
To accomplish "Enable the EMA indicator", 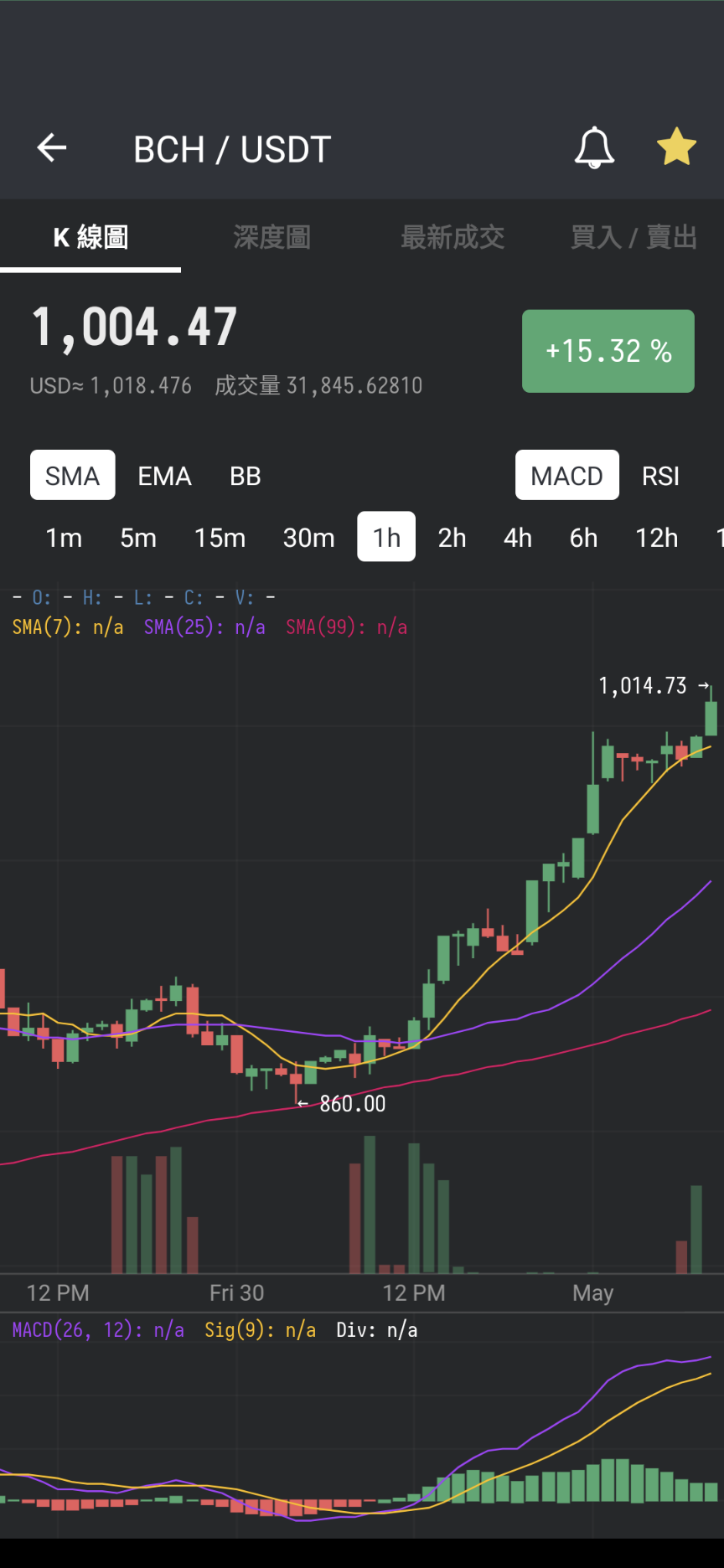I will pyautogui.click(x=164, y=476).
